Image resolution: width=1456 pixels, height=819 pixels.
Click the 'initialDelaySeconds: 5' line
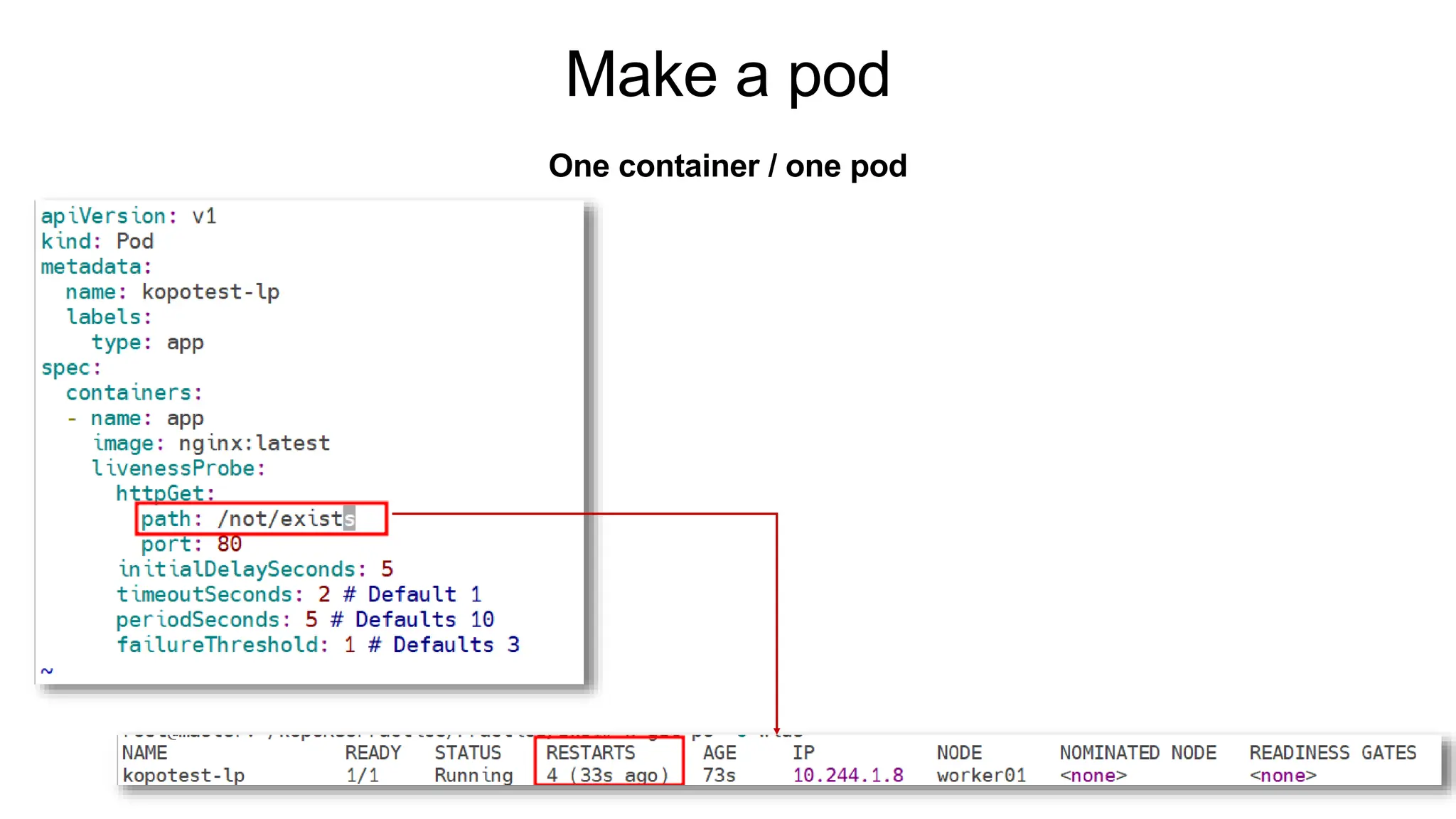(x=255, y=569)
